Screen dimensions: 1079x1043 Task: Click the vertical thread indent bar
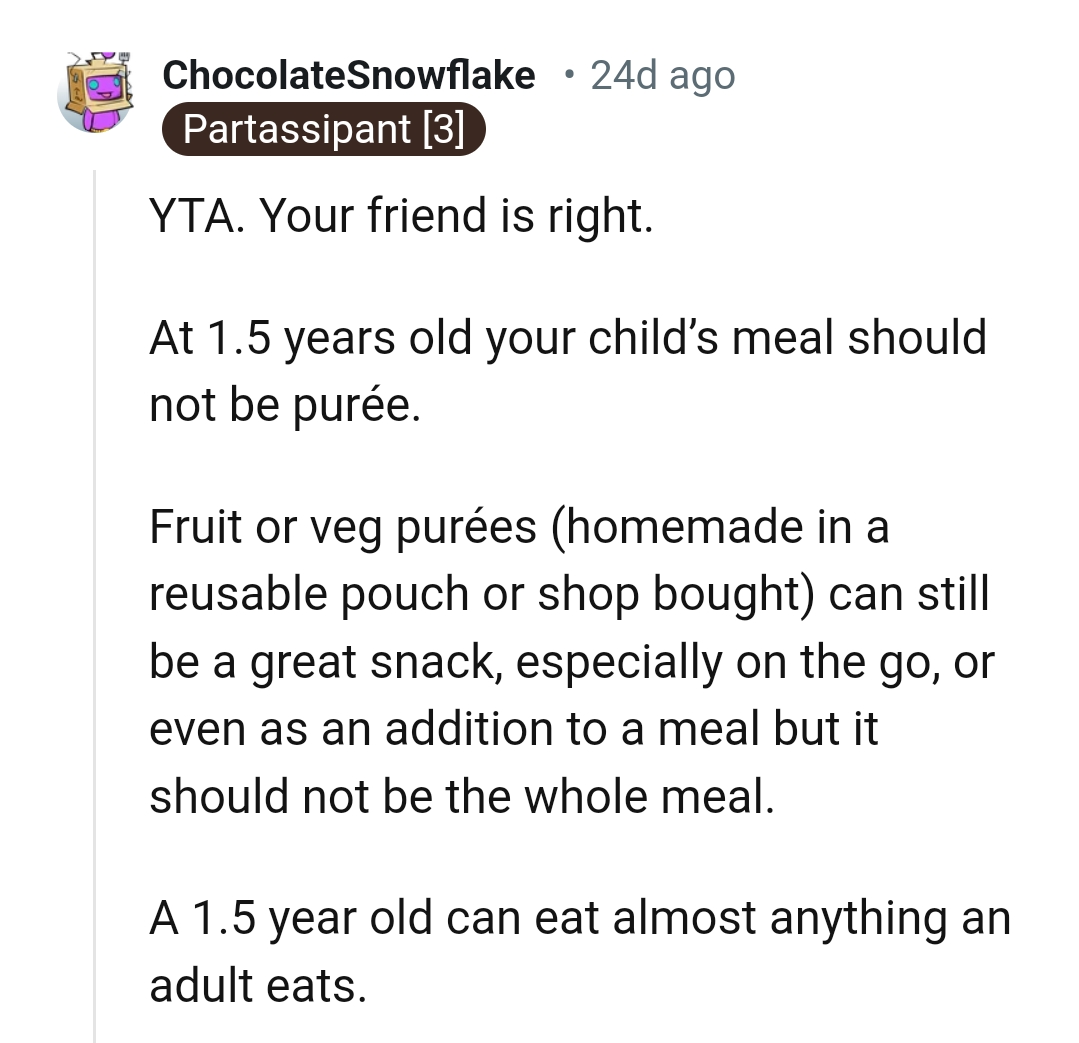point(95,600)
